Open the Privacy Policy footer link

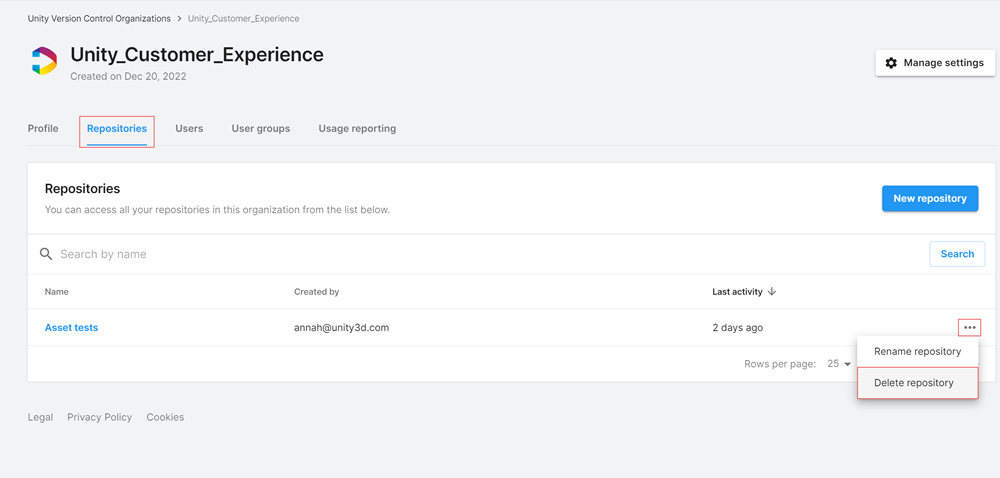[99, 417]
